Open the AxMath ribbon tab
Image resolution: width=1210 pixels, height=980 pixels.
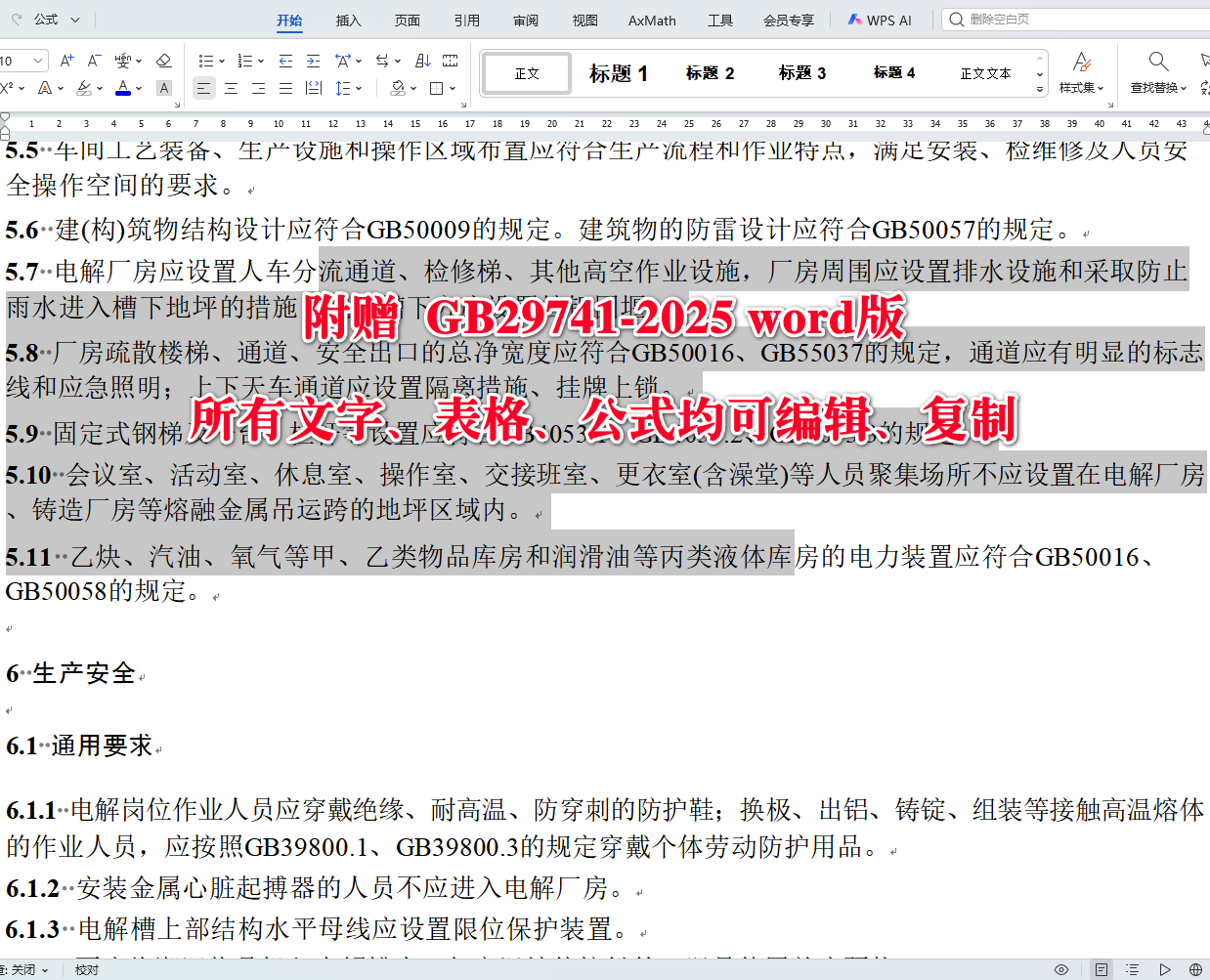click(651, 20)
